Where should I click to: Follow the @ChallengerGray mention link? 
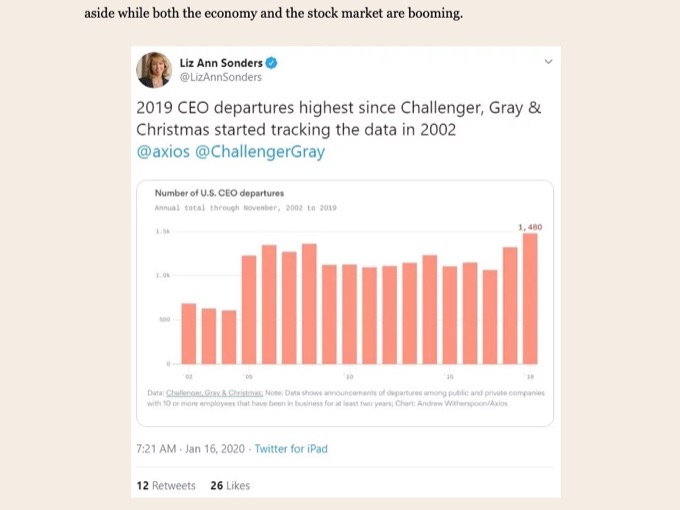260,151
